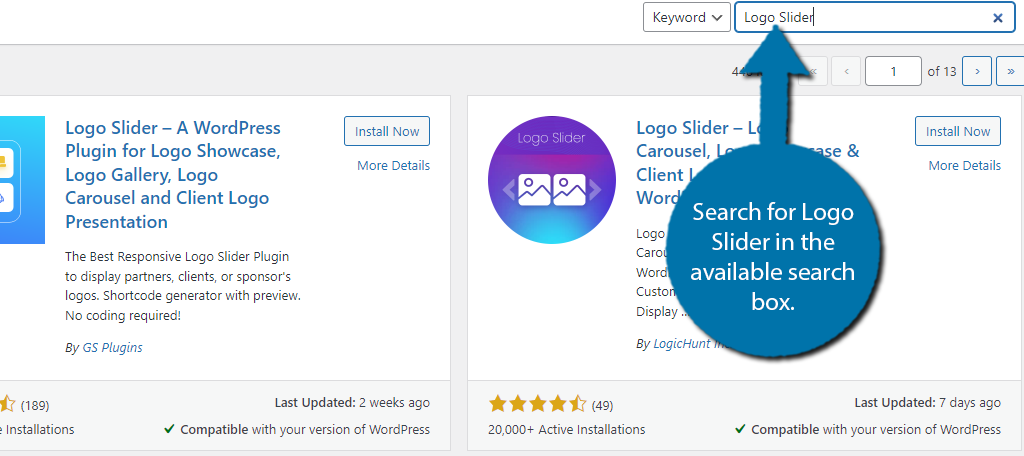Open the Keyword search type dropdown
The width and height of the screenshot is (1024, 456).
tap(686, 18)
